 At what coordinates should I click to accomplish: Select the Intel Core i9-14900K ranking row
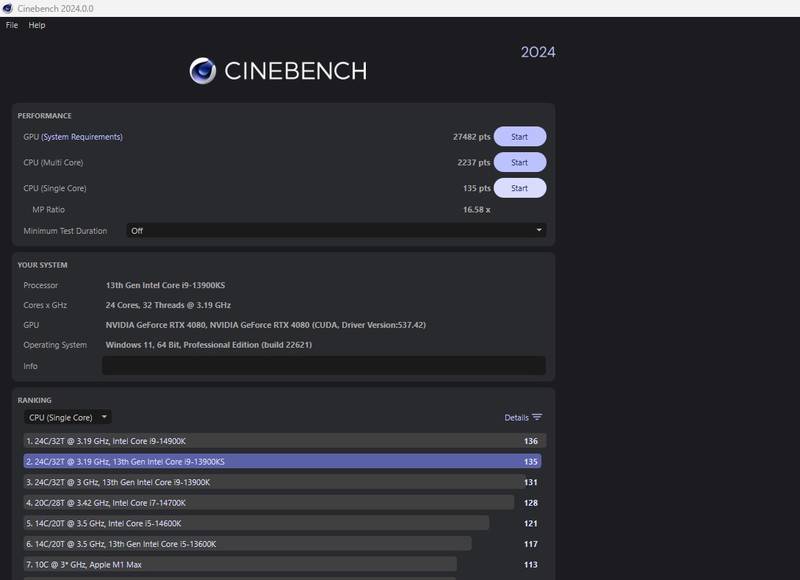(285, 441)
